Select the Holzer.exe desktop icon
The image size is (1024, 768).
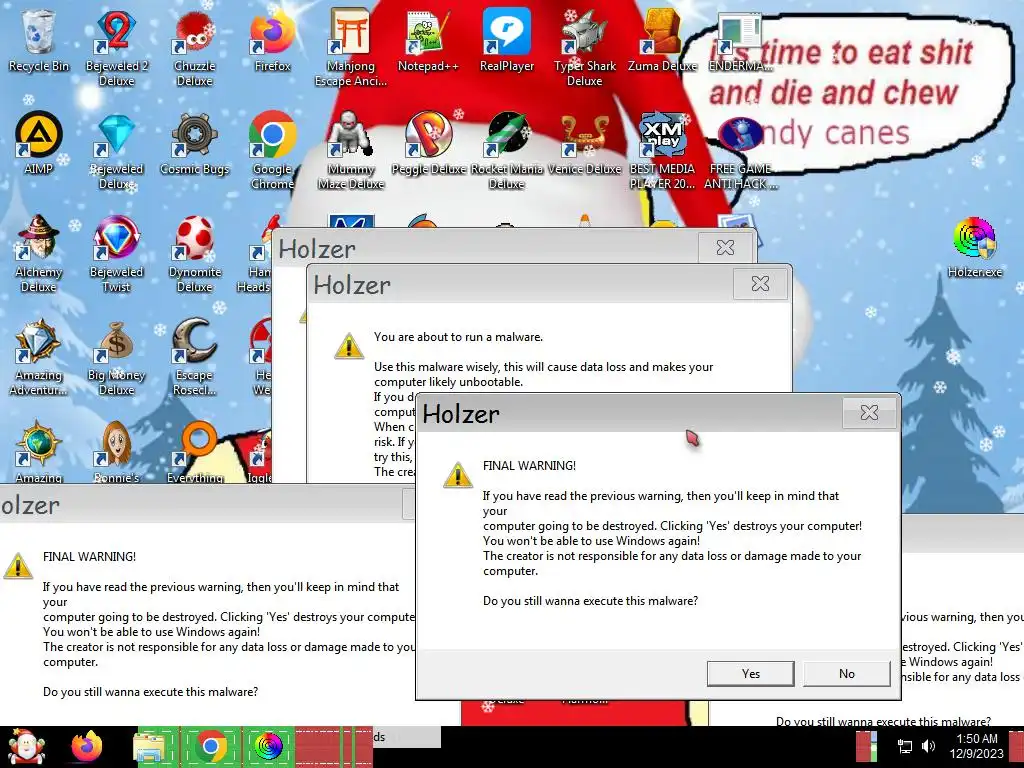(974, 246)
